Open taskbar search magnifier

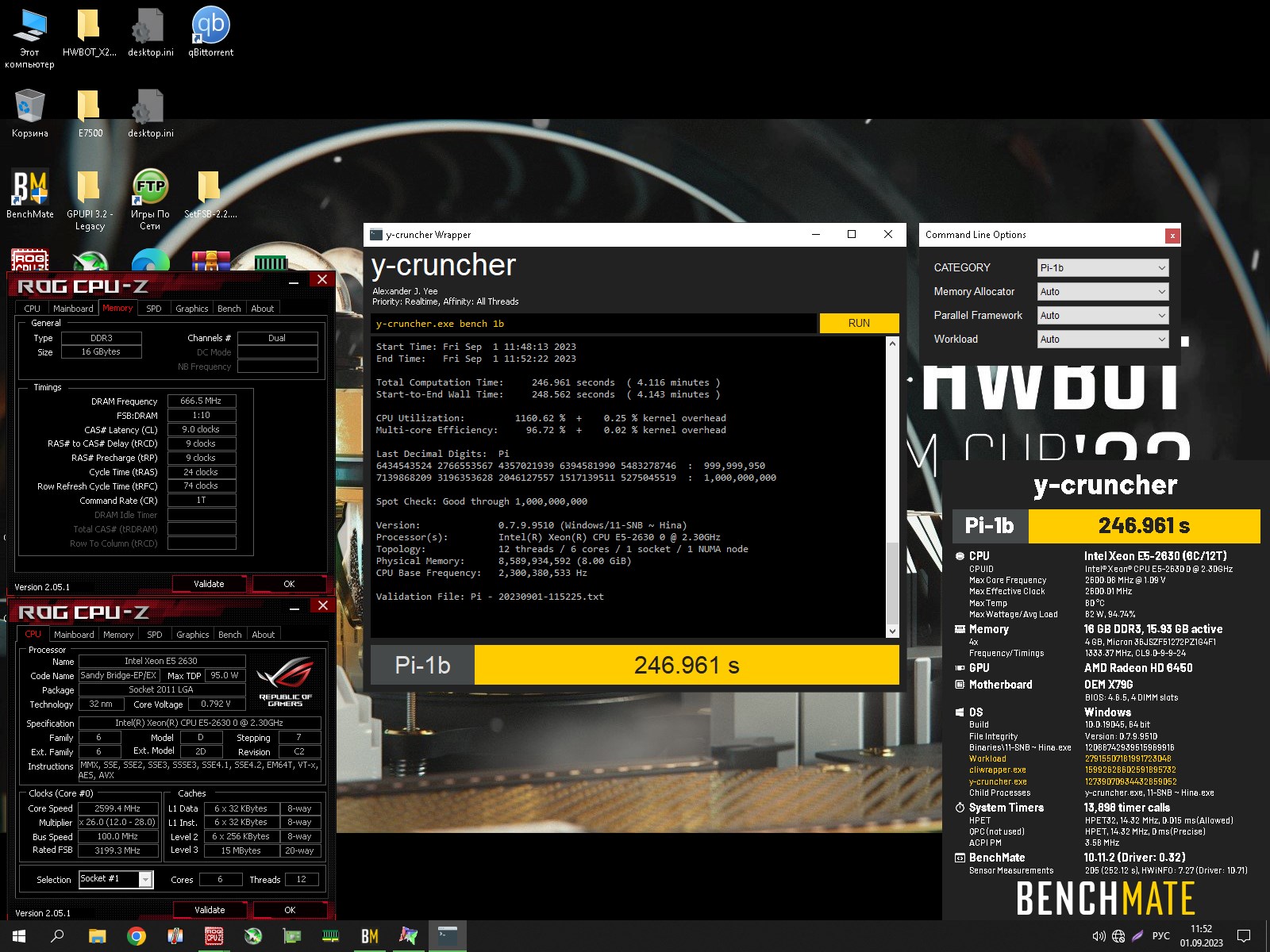point(57,936)
